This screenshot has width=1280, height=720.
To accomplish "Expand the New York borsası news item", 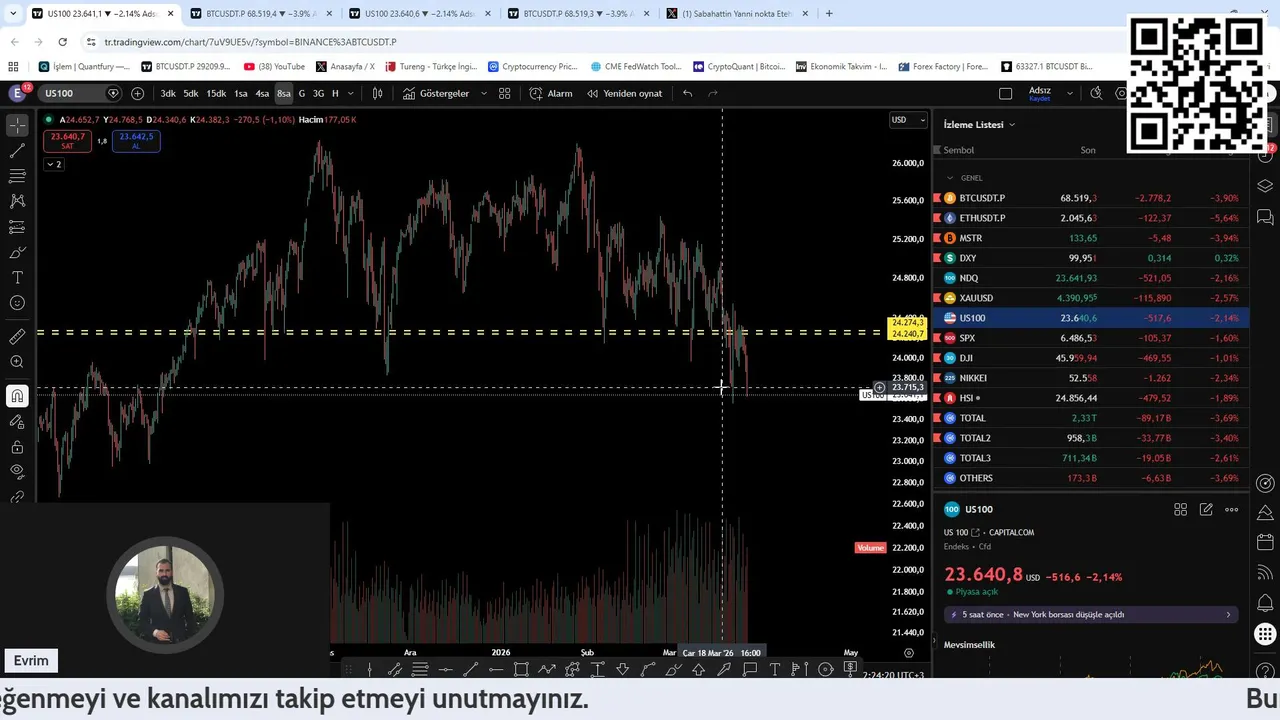I will [1090, 614].
